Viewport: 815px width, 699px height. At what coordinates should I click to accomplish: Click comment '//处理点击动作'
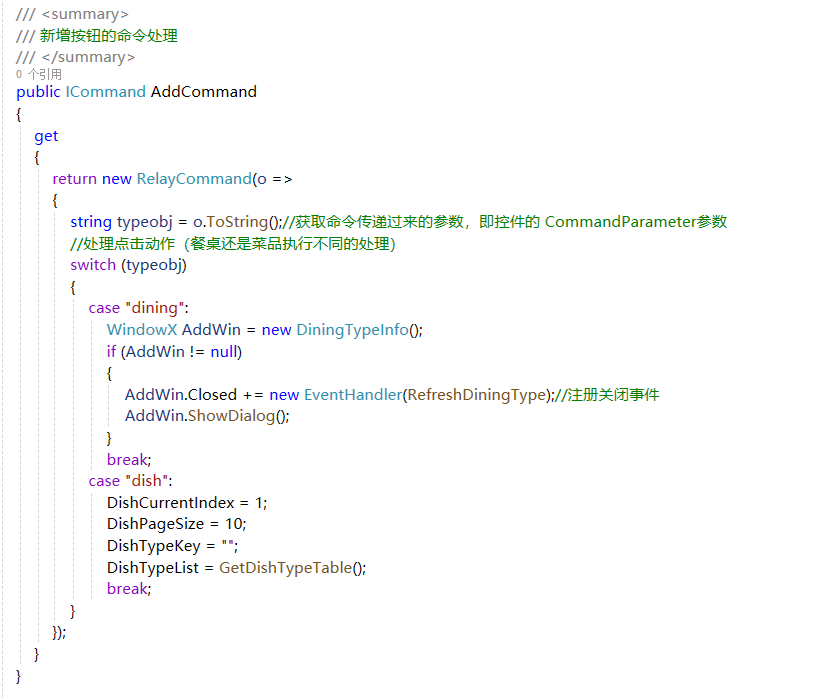[x=123, y=244]
